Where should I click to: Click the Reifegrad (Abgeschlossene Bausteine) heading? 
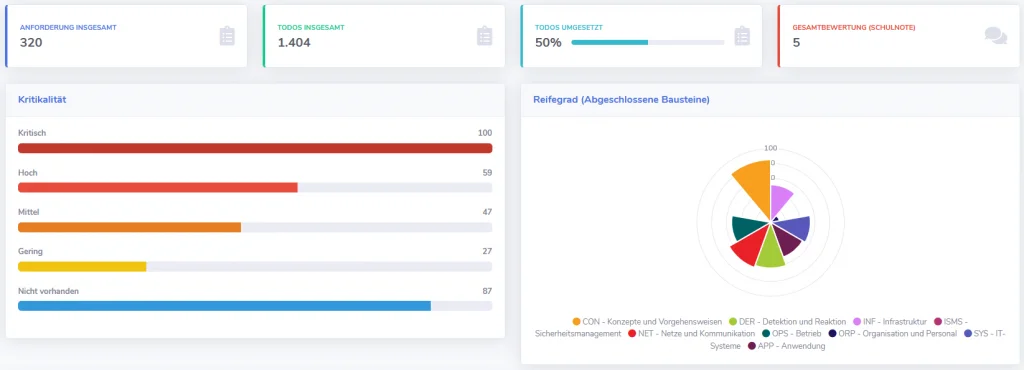(x=622, y=100)
